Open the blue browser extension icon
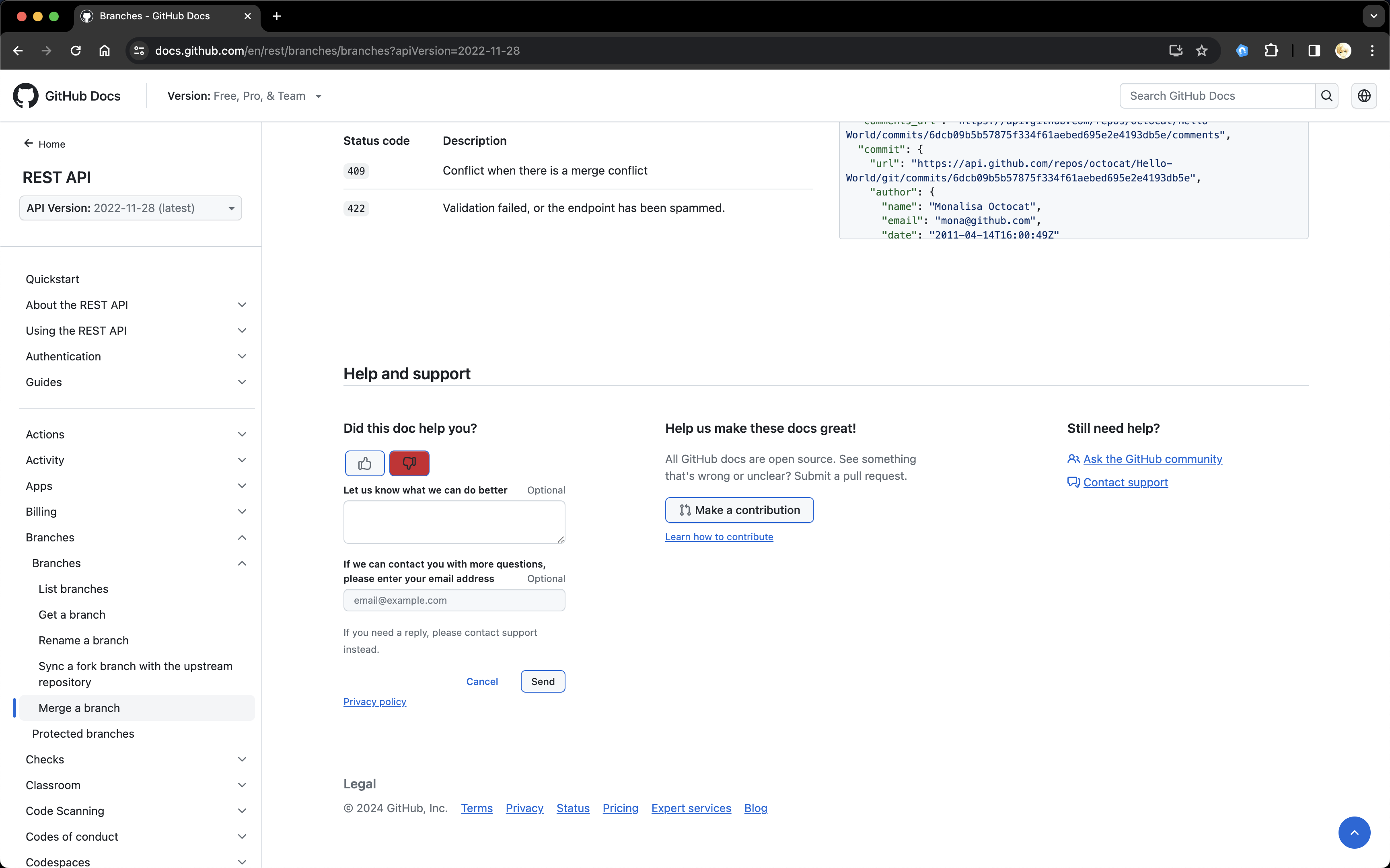The image size is (1390, 868). point(1242,51)
